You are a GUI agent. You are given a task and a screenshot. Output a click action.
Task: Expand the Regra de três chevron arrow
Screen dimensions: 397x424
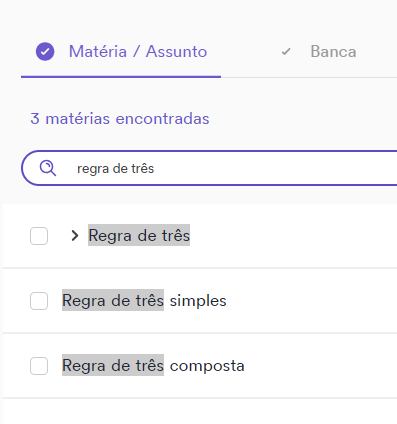click(75, 236)
